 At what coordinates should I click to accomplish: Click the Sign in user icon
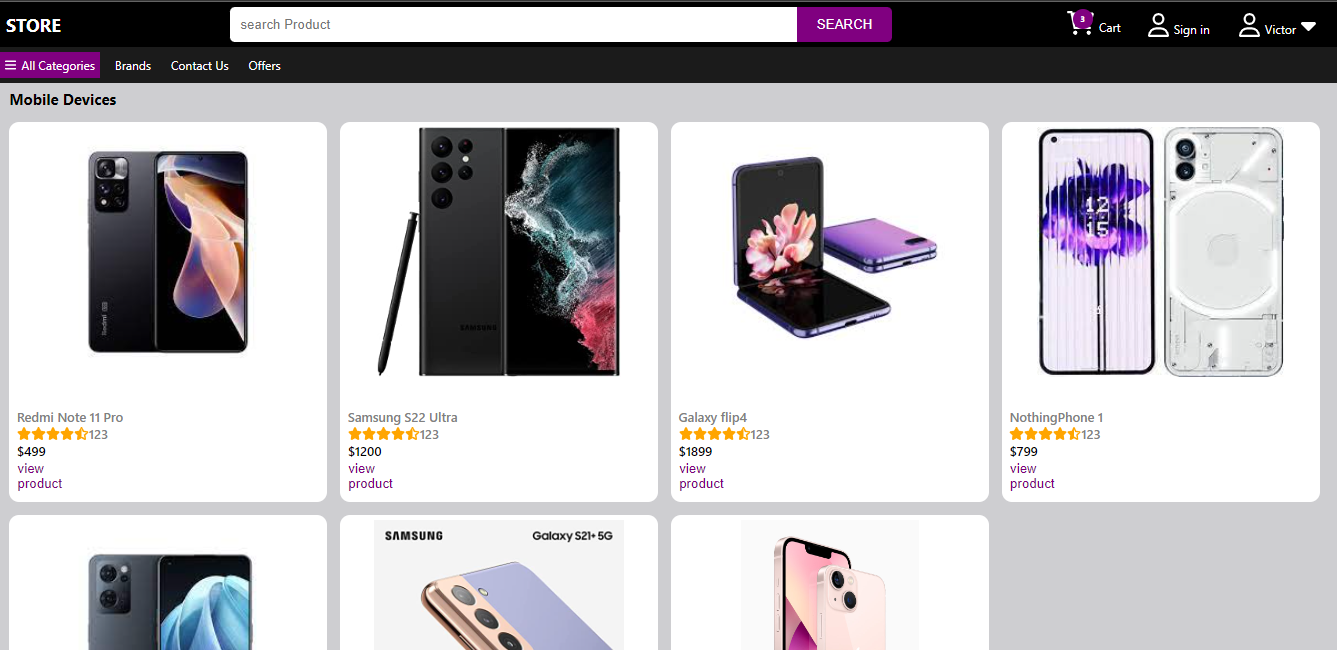point(1158,25)
